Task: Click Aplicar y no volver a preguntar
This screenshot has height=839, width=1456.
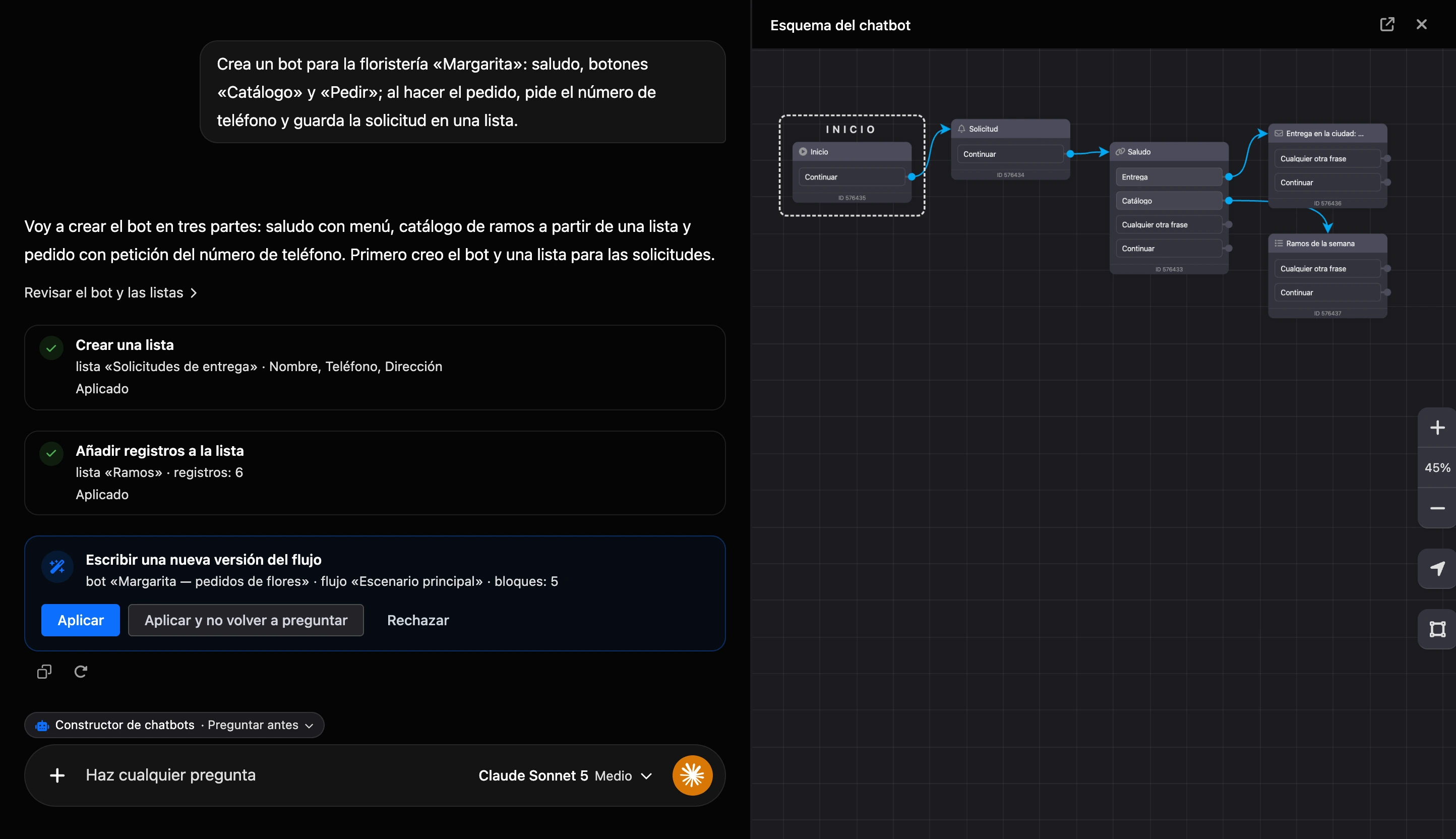Action: point(246,620)
